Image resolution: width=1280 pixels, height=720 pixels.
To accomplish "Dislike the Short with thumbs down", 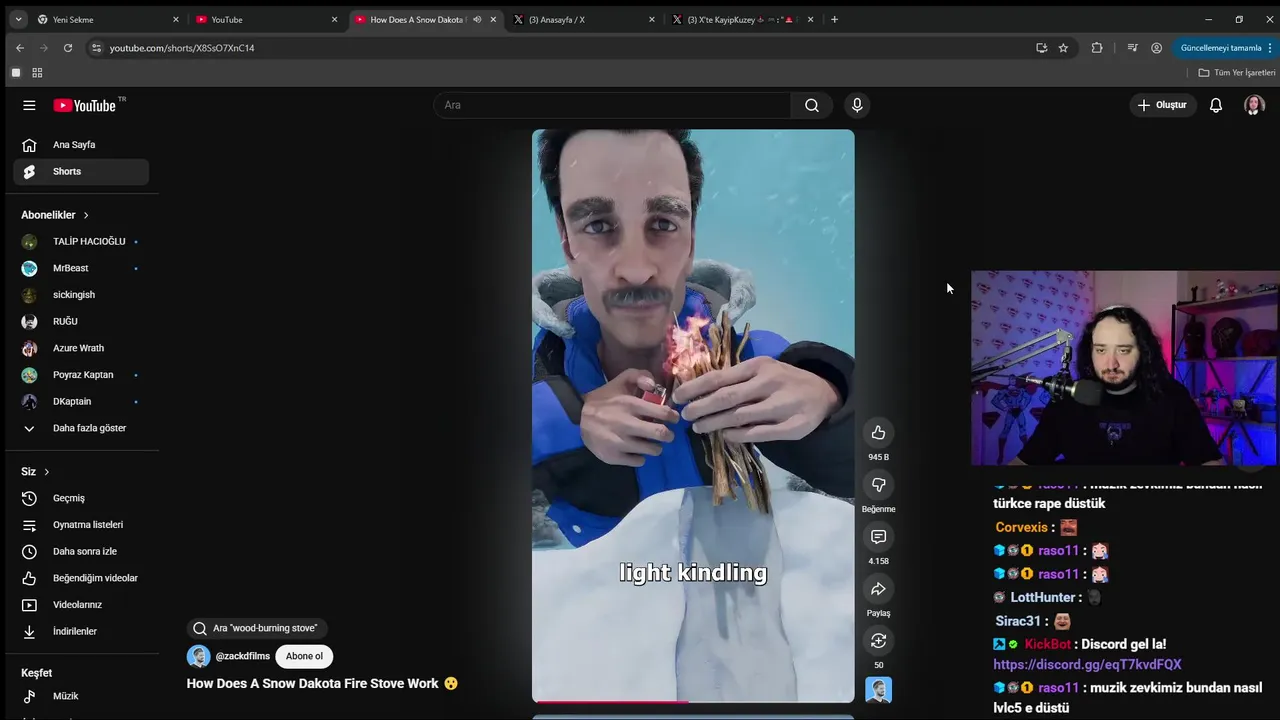I will coord(878,484).
